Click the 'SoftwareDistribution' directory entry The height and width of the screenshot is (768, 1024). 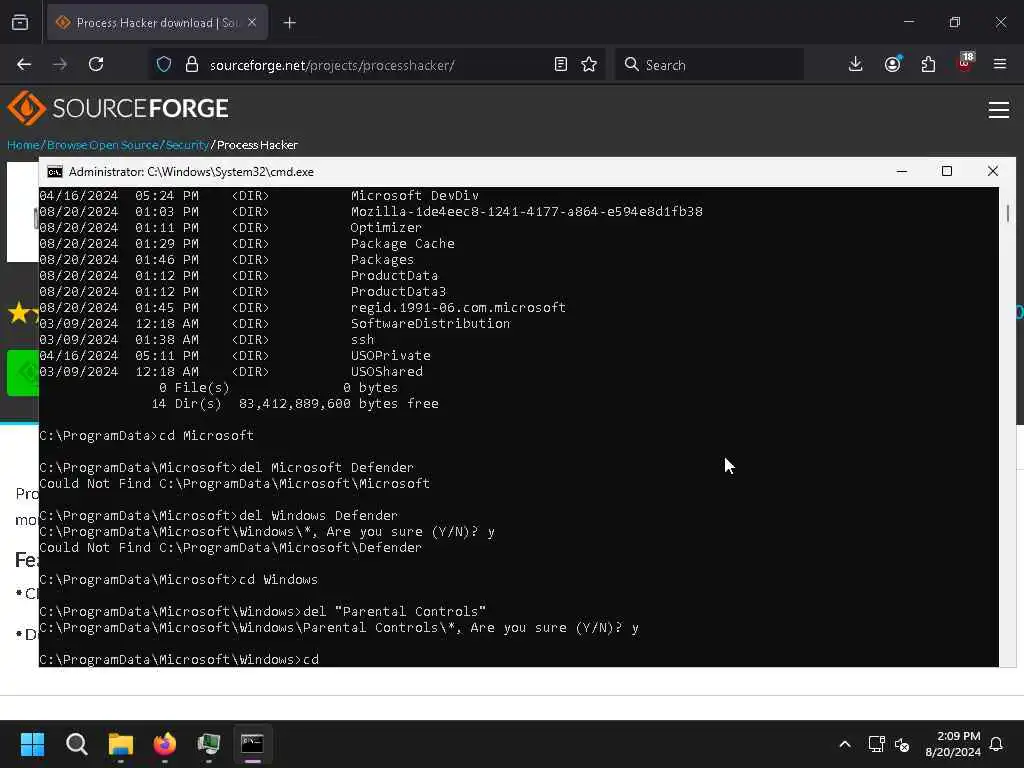(430, 324)
